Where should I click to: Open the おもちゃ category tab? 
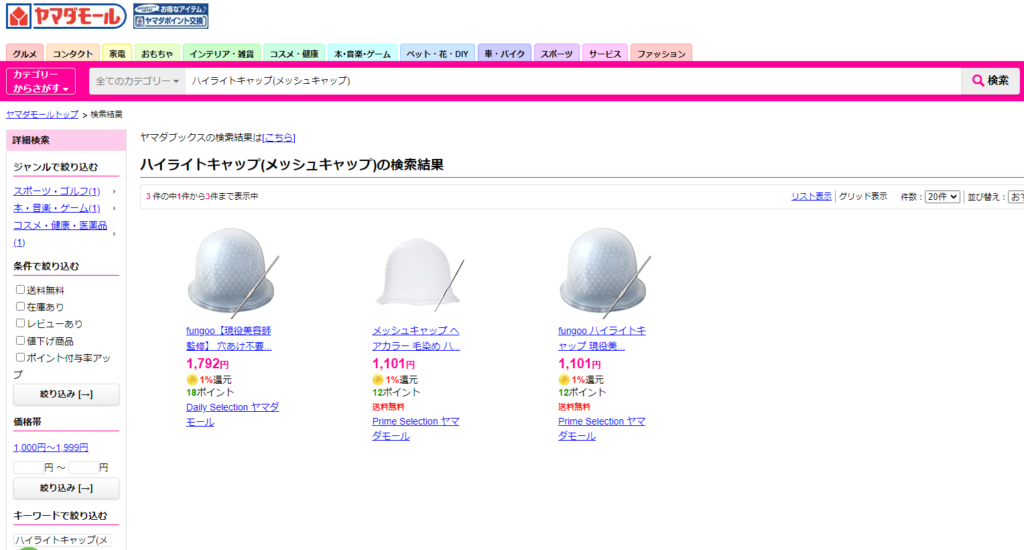coord(157,54)
